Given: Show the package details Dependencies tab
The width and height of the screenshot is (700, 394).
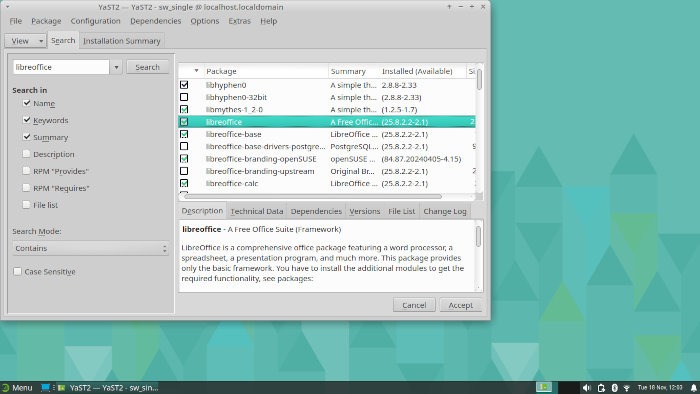Looking at the screenshot, I should click(x=316, y=211).
